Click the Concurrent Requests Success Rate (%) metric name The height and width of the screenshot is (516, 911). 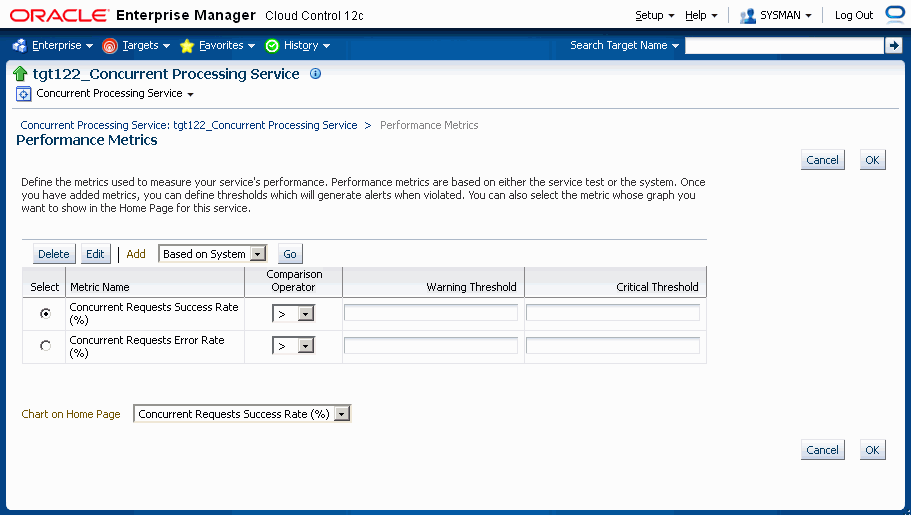pyautogui.click(x=153, y=313)
